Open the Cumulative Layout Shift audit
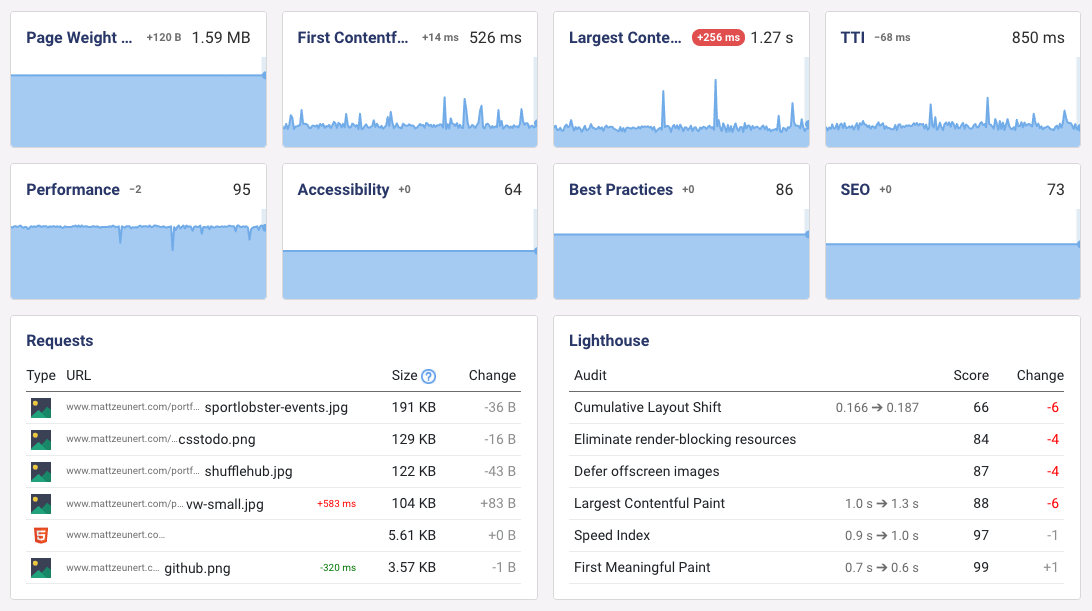Image resolution: width=1092 pixels, height=611 pixels. click(648, 408)
